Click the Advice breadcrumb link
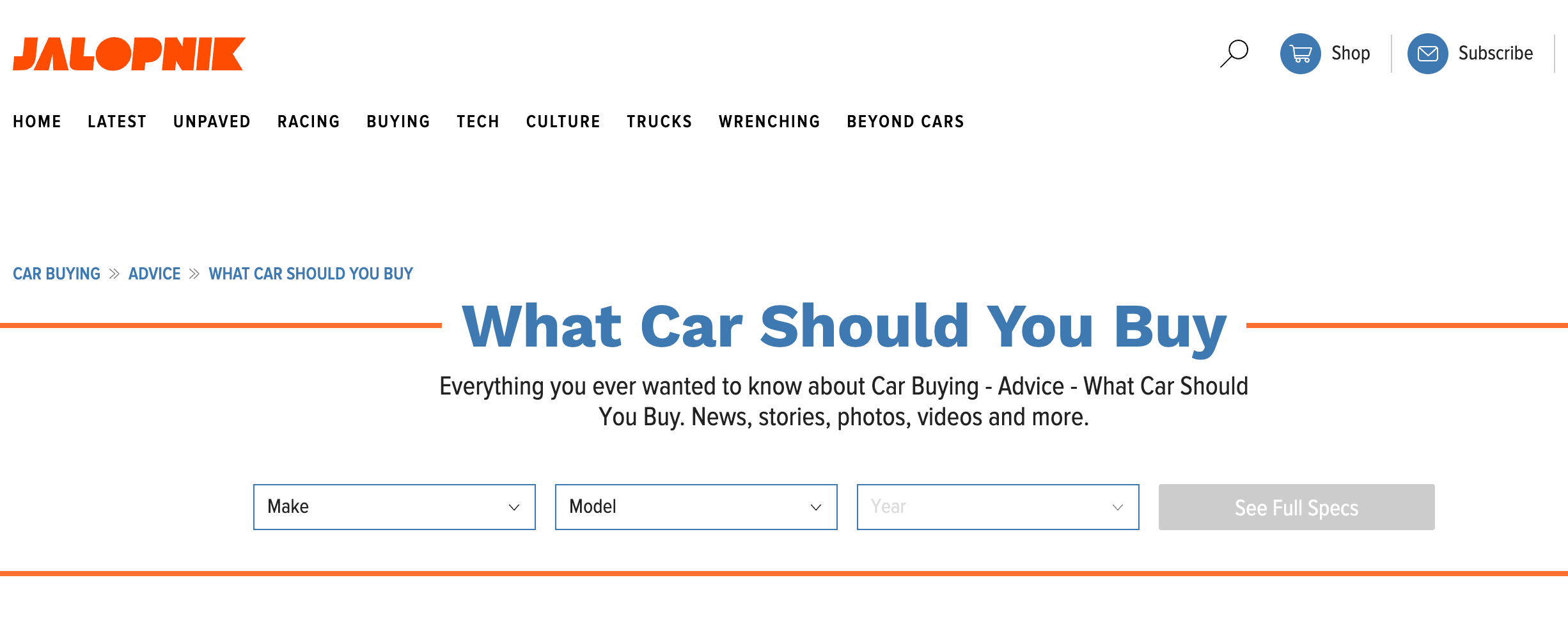Image resolution: width=1568 pixels, height=642 pixels. click(x=154, y=274)
